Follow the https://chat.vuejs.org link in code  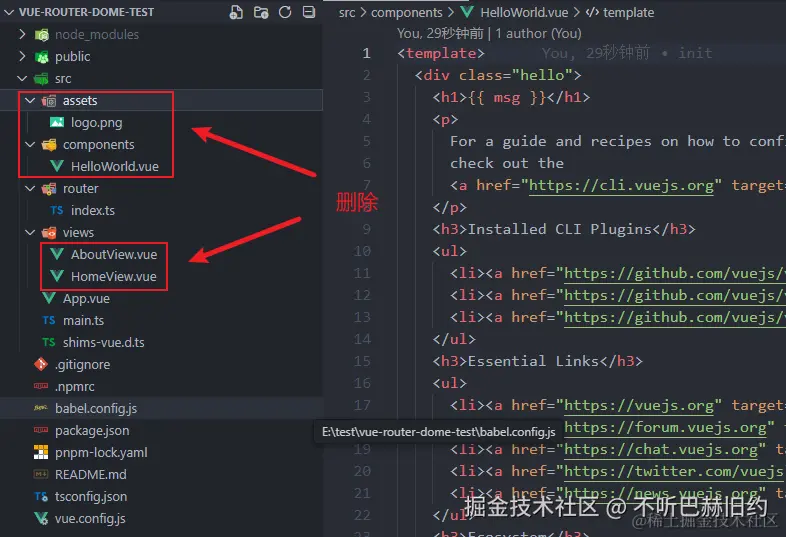[661, 450]
